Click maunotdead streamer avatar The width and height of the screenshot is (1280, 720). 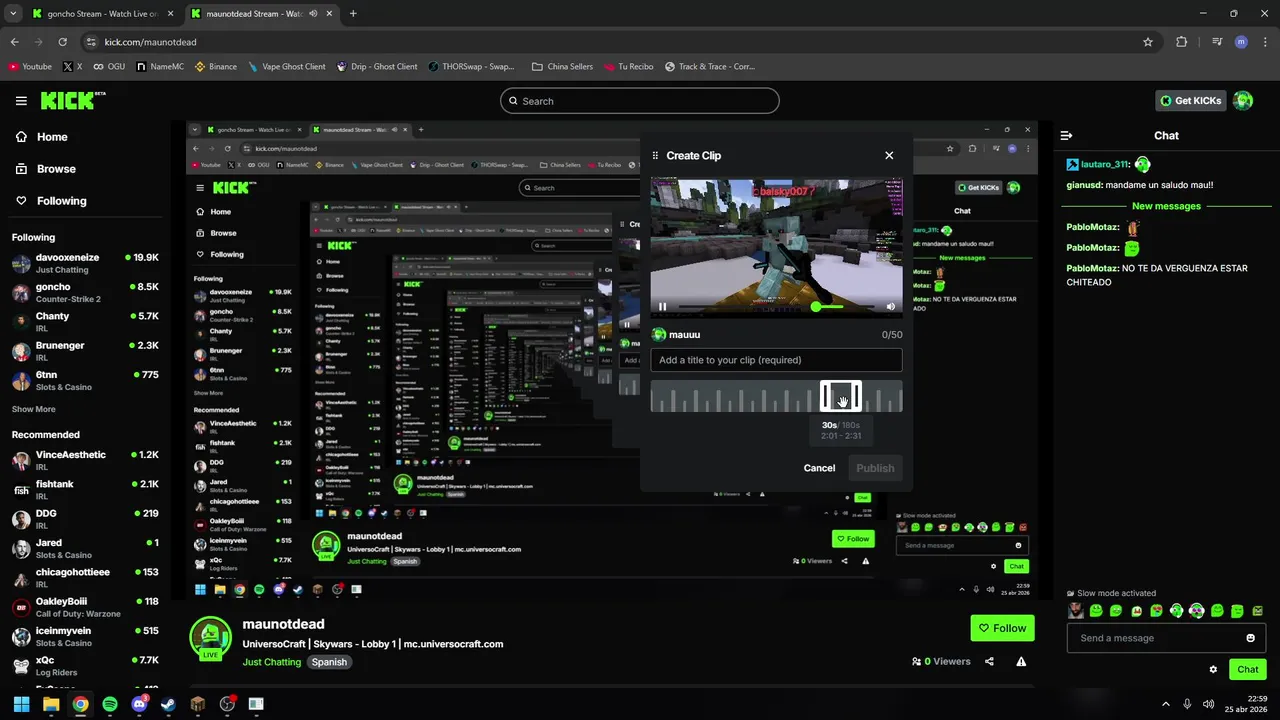coord(211,638)
